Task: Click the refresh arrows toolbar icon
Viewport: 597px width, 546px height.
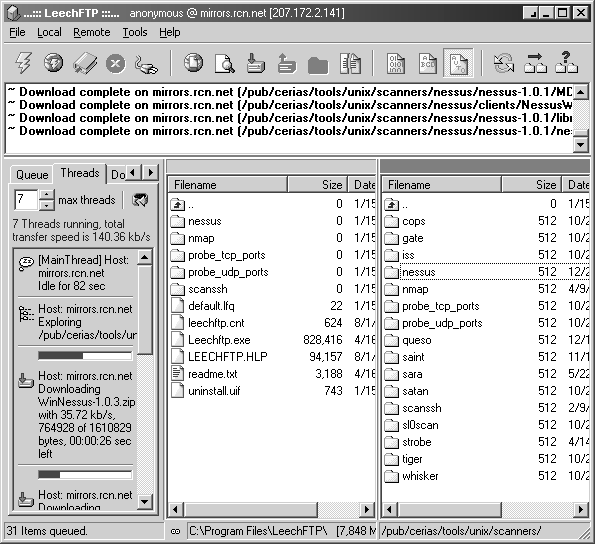Action: [504, 63]
